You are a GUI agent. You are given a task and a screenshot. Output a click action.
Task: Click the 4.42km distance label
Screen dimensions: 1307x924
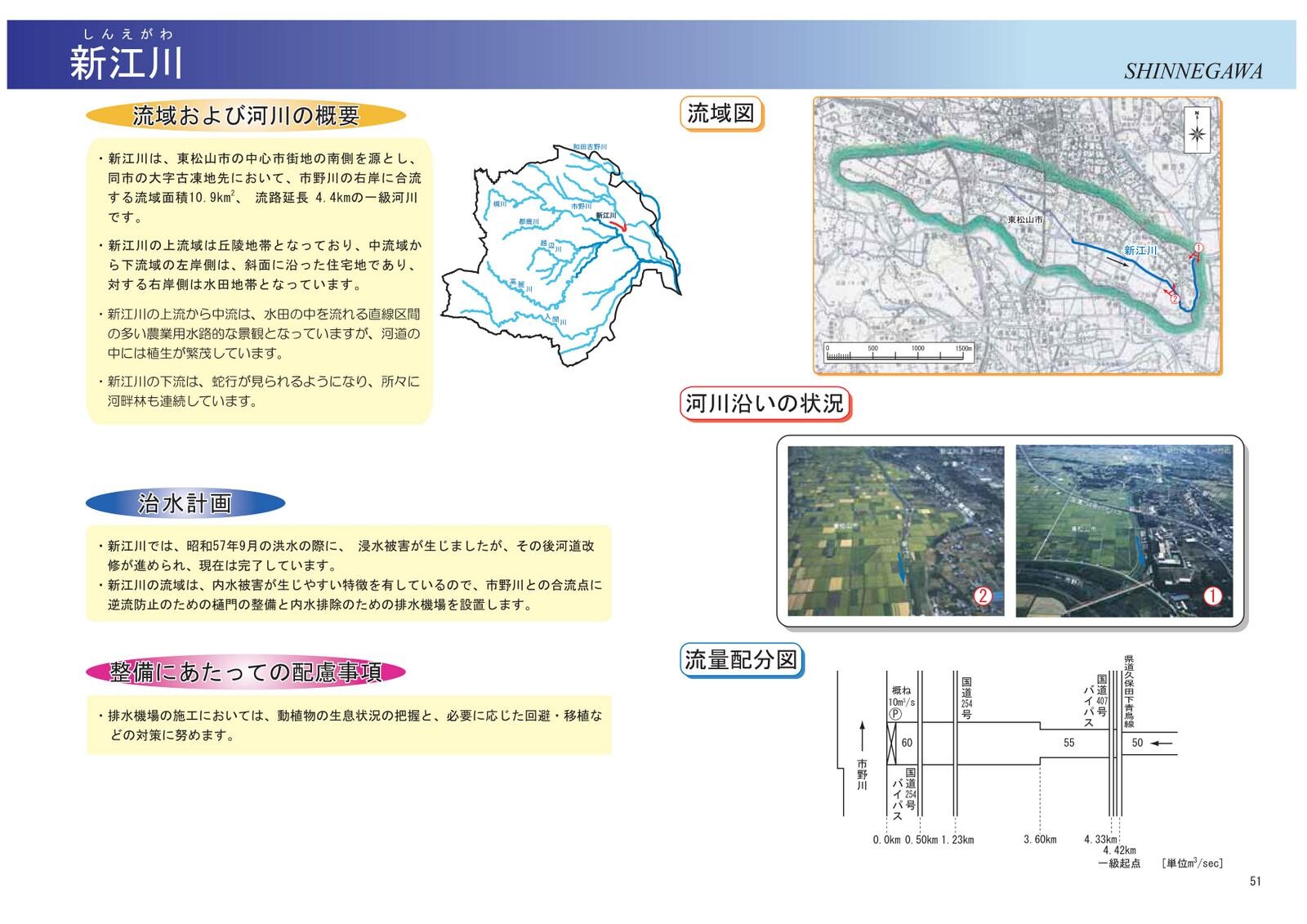(x=1119, y=850)
